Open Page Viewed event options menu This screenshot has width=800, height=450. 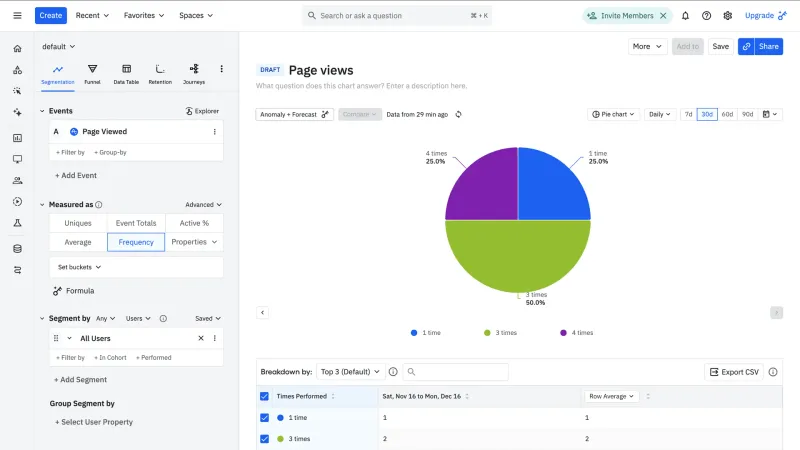214,132
